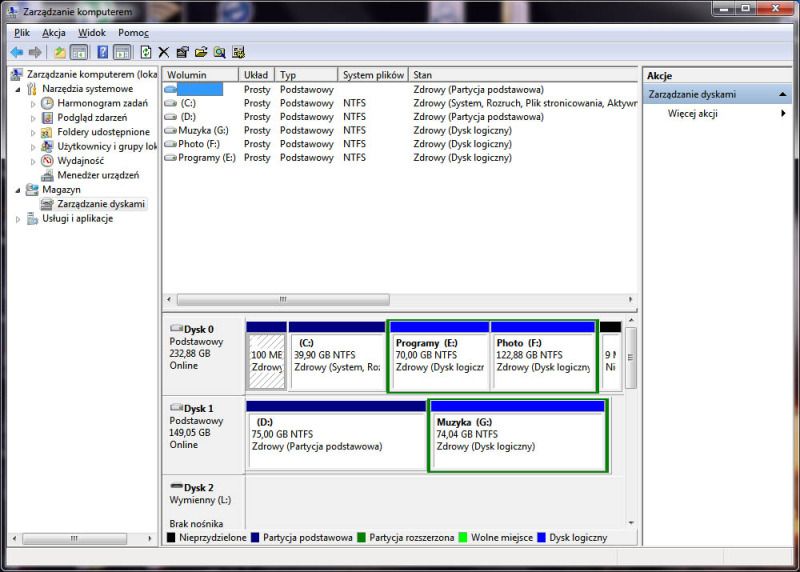Select the (D:) volume row in list
Image resolution: width=800 pixels, height=572 pixels.
400,117
